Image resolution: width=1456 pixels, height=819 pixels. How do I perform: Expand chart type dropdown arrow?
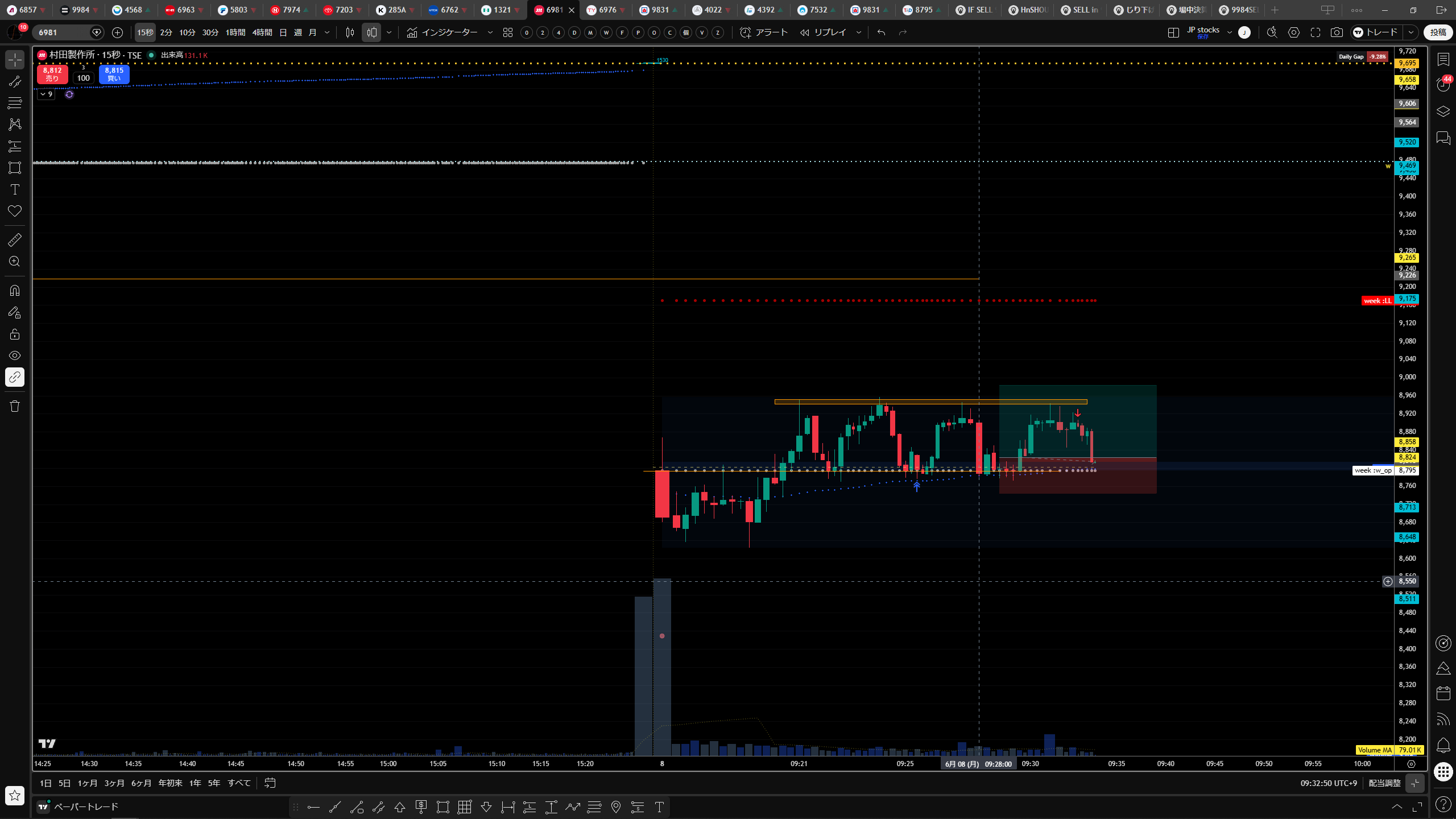click(x=389, y=32)
